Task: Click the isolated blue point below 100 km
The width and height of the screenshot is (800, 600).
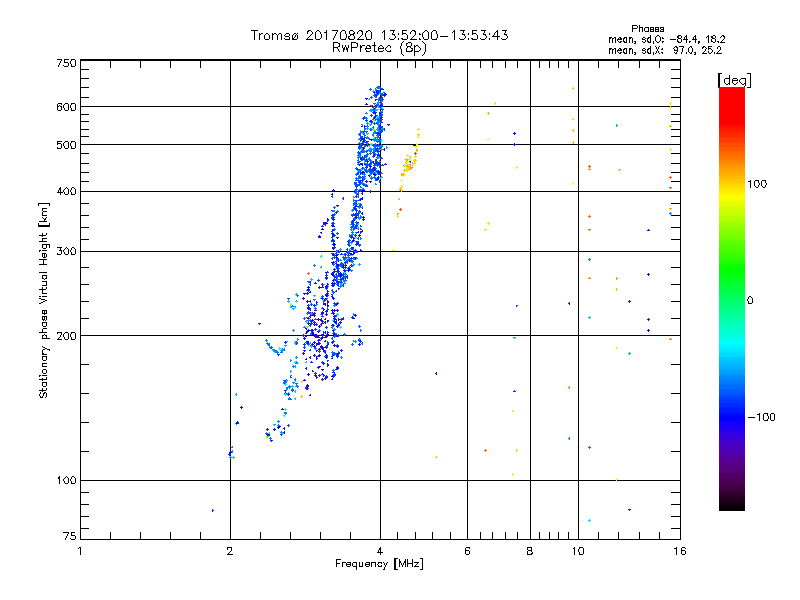Action: tap(213, 510)
